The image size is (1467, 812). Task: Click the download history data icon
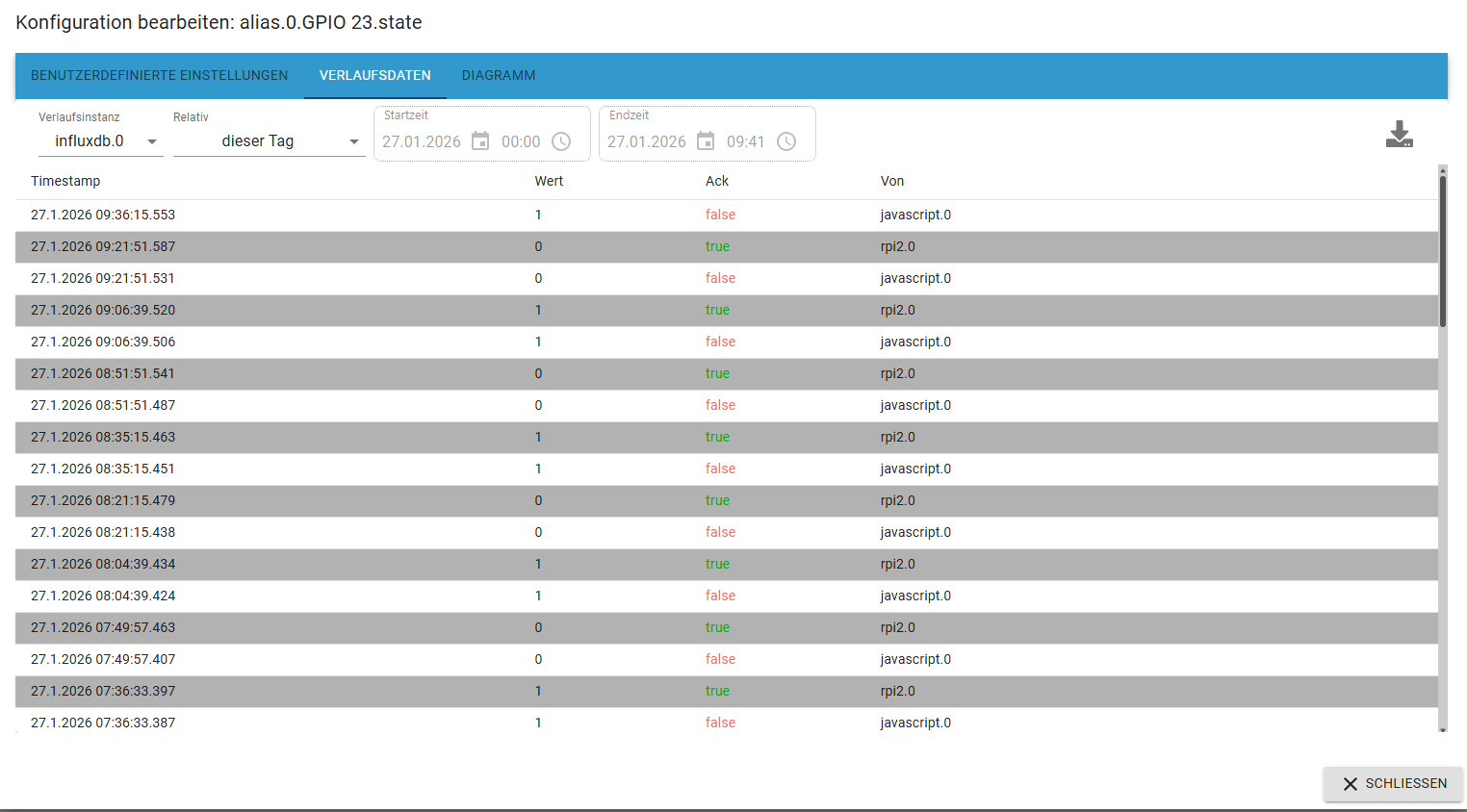coord(1399,134)
